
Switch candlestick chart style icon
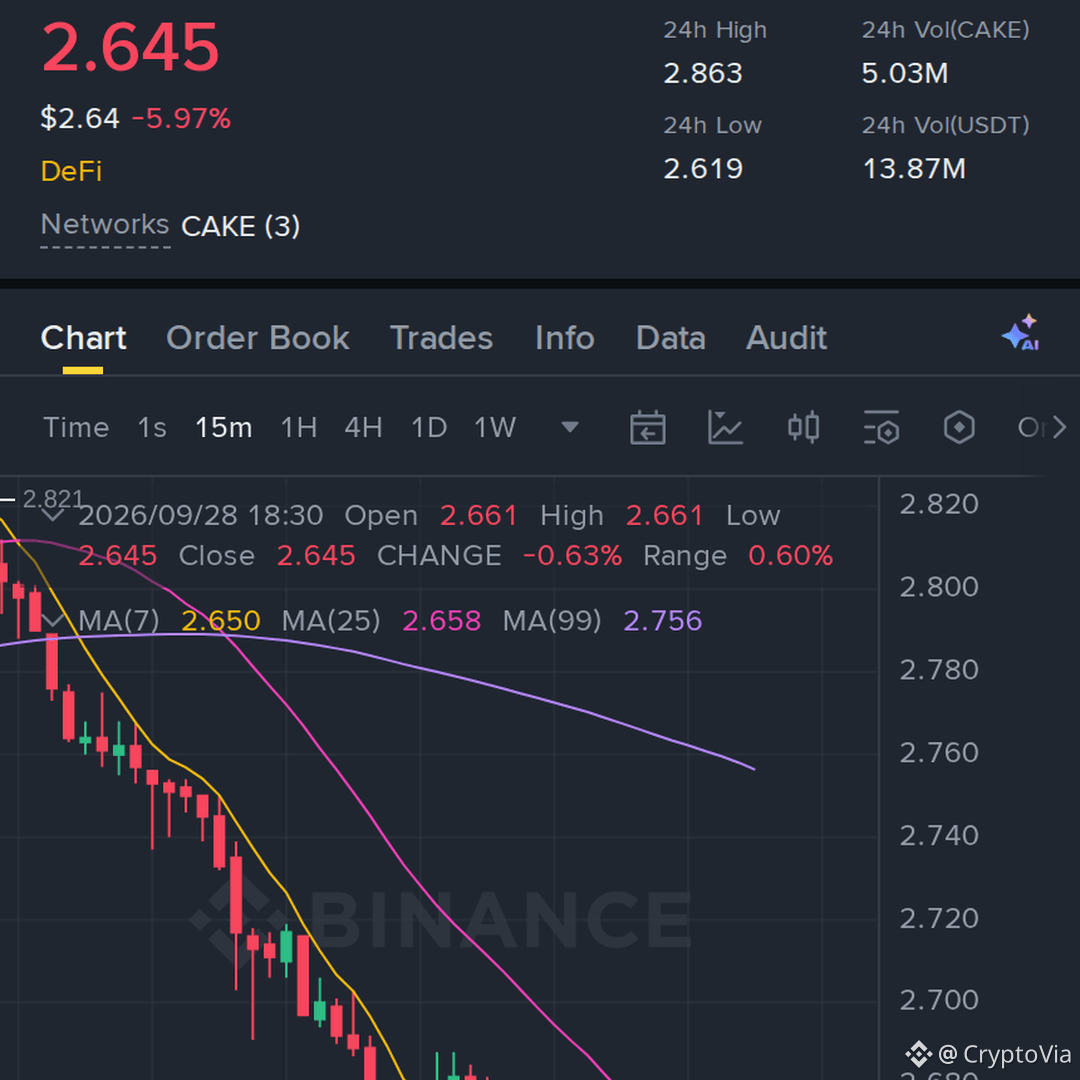click(803, 428)
